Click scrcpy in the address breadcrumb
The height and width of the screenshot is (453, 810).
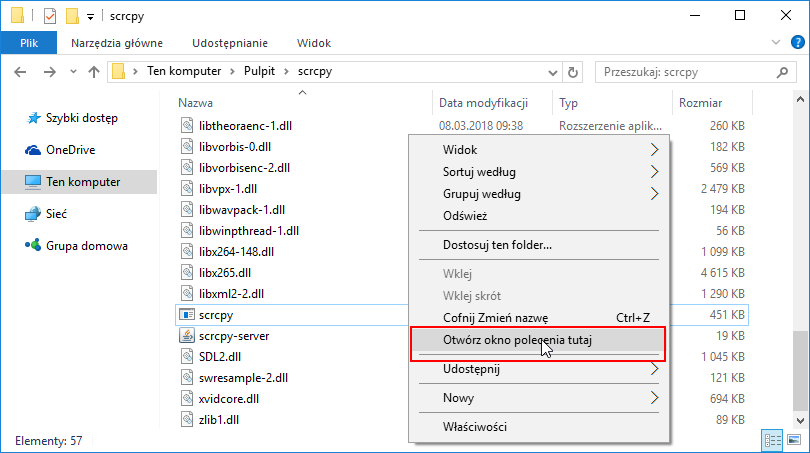click(315, 71)
